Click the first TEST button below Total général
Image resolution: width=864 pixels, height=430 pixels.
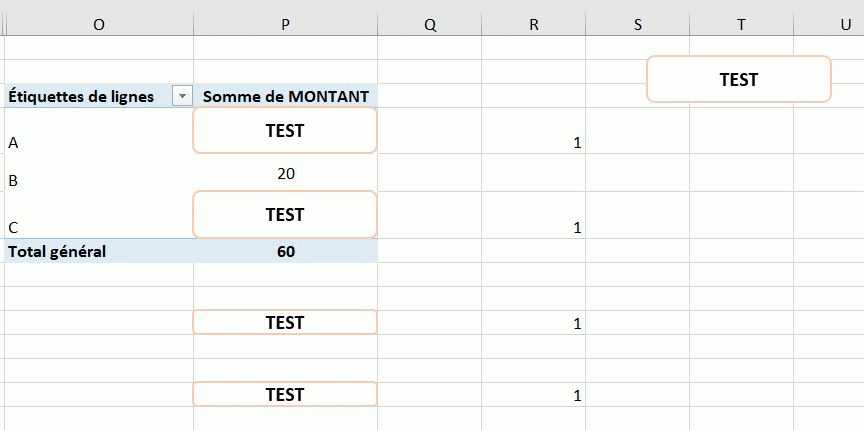[x=285, y=322]
